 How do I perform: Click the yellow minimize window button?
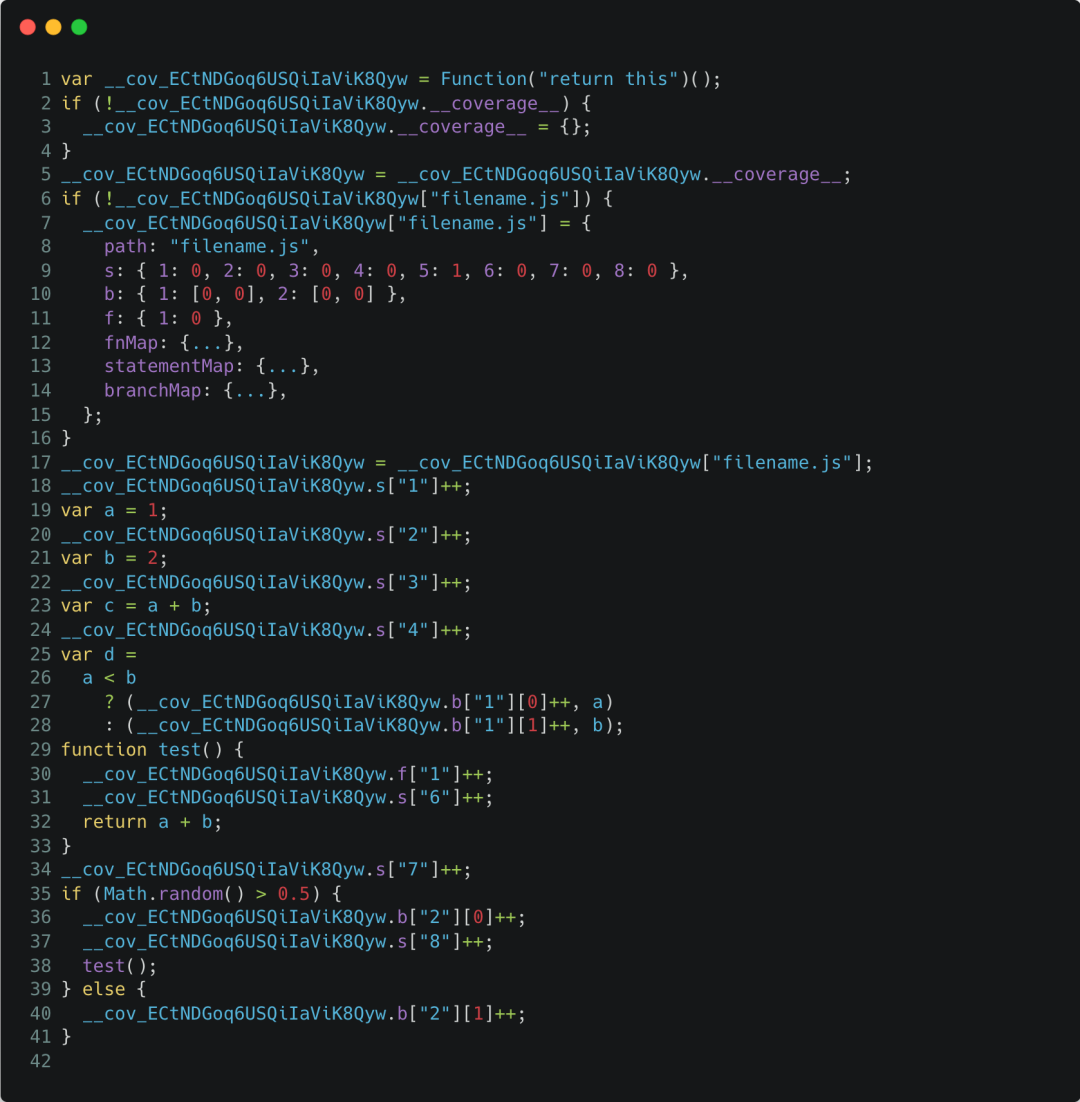53,27
